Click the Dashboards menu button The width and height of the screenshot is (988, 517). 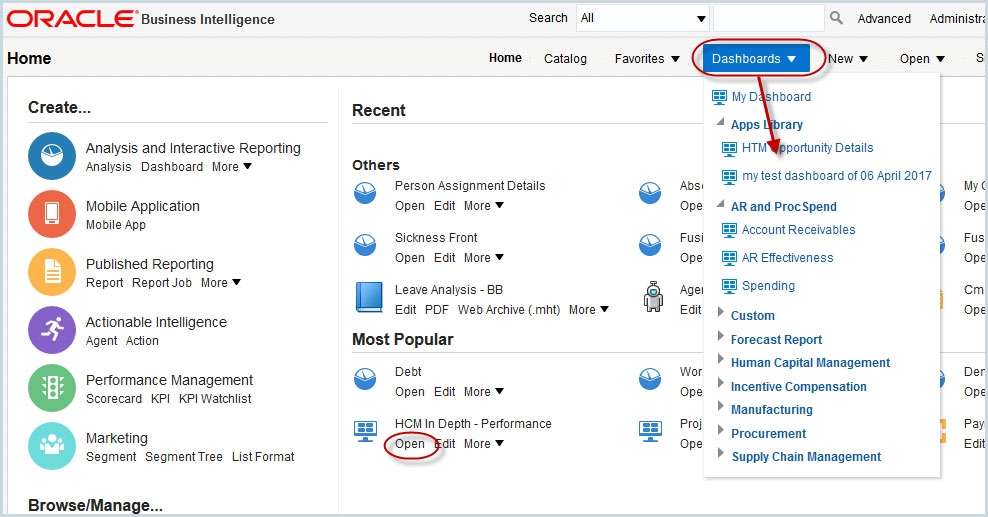tap(755, 59)
